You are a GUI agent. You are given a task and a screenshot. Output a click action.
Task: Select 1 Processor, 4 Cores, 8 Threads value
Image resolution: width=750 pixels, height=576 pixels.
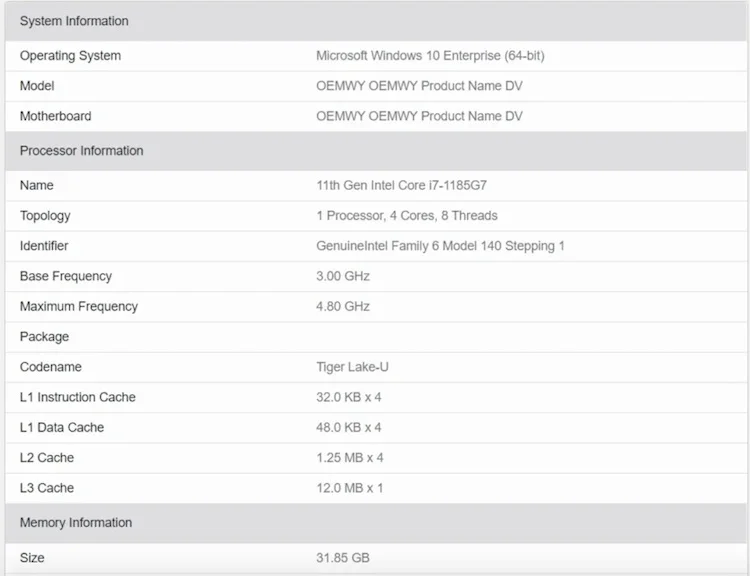tap(407, 216)
